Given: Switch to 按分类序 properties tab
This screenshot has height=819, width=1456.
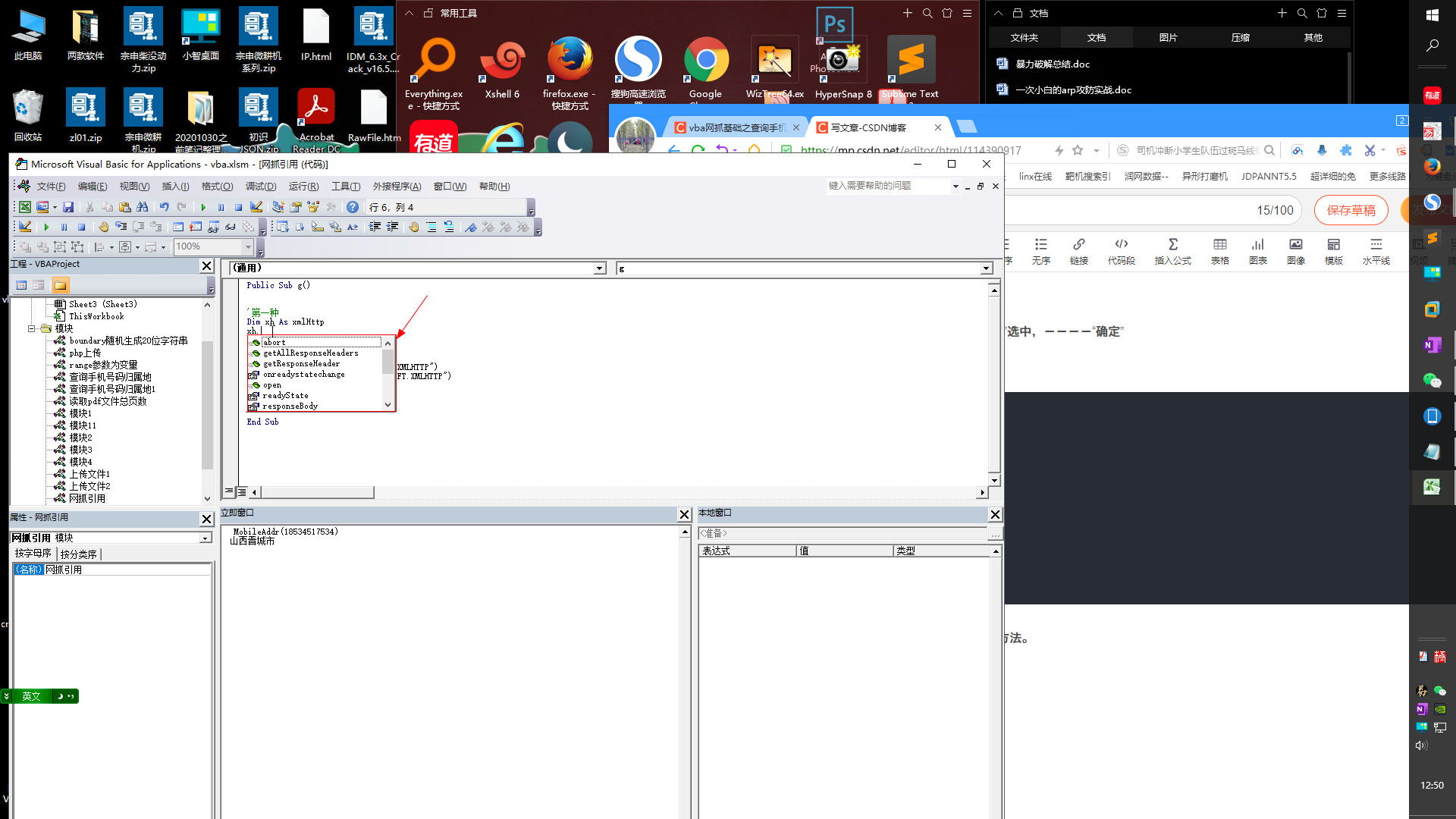Looking at the screenshot, I should click(79, 554).
